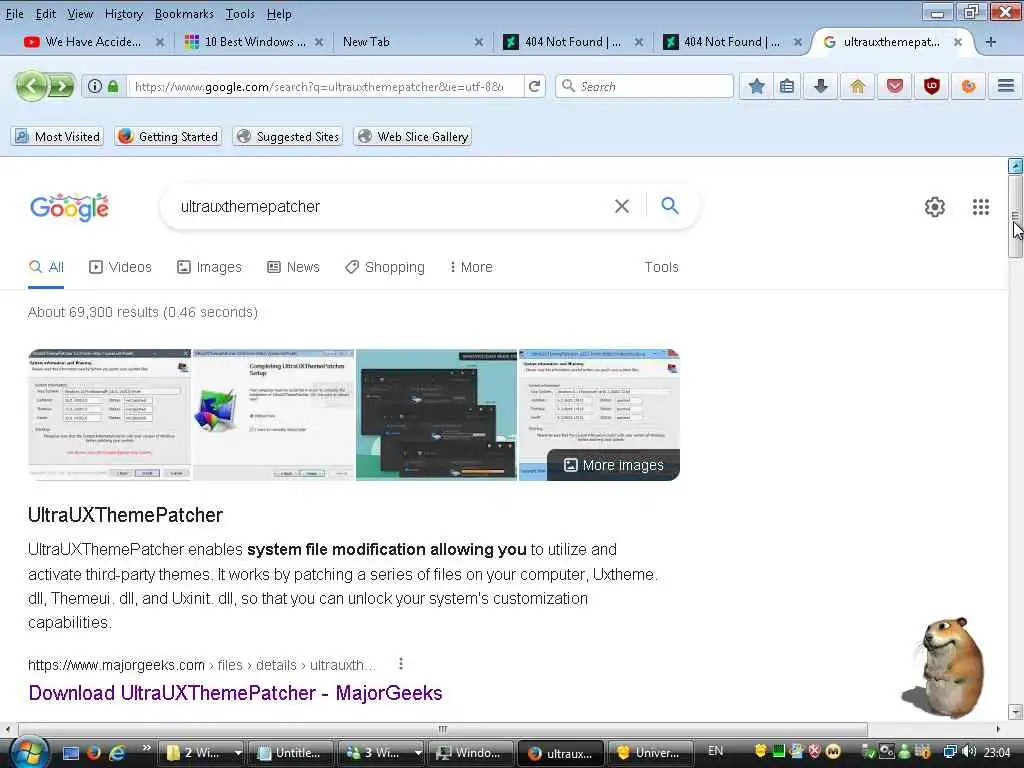
Task: Open the volume speaker tray icon
Action: (x=968, y=752)
